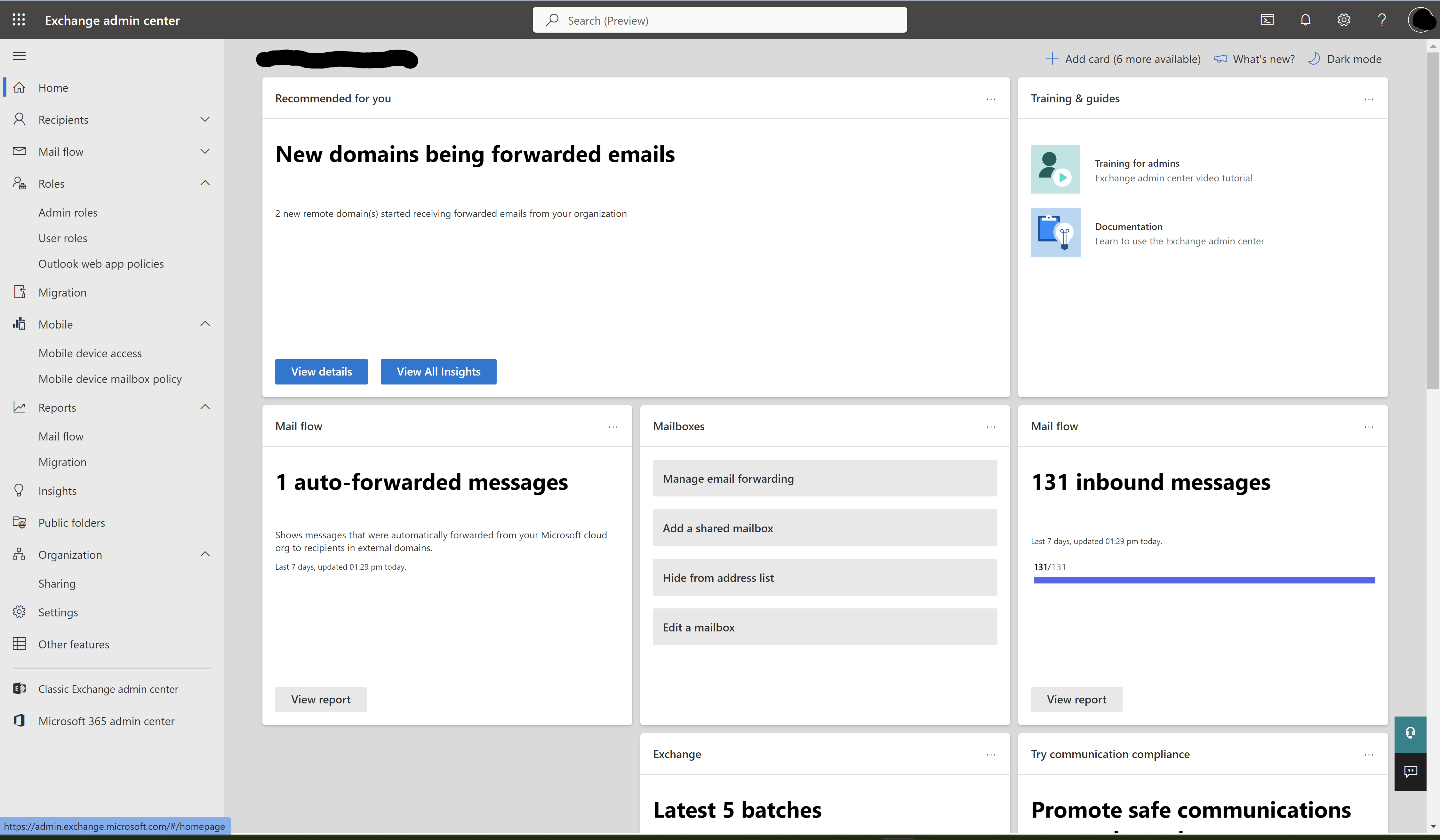Open the headset support widget
Screen dimensions: 1440x840
click(x=1410, y=733)
